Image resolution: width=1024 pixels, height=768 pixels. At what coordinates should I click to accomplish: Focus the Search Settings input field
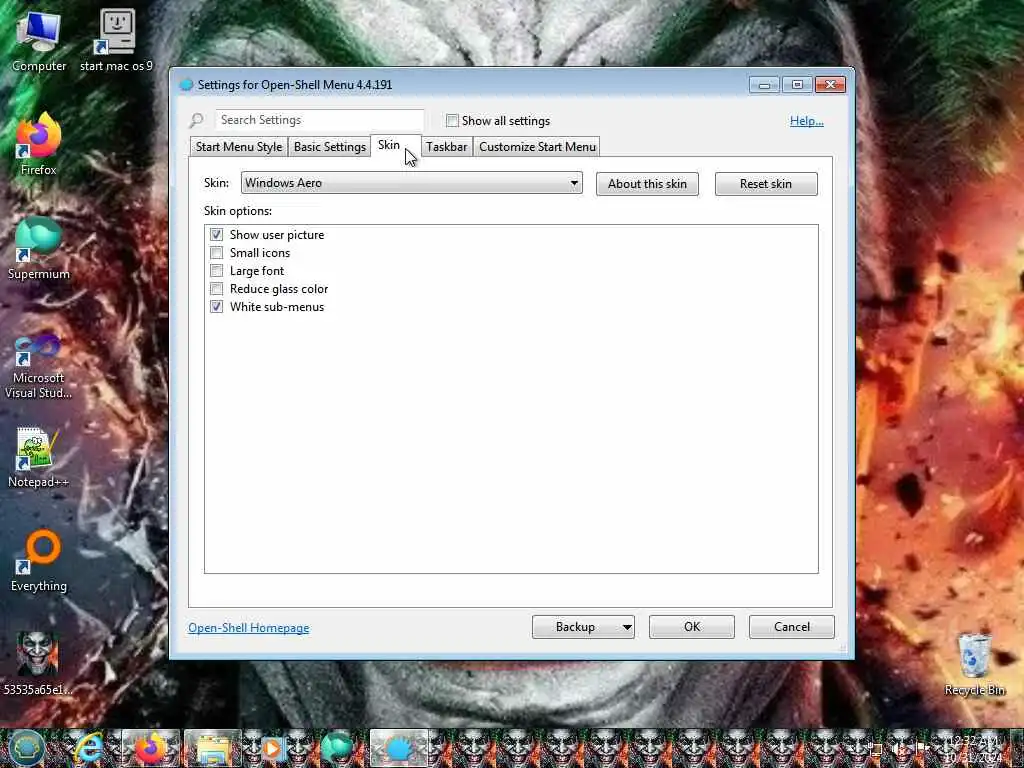coord(319,120)
